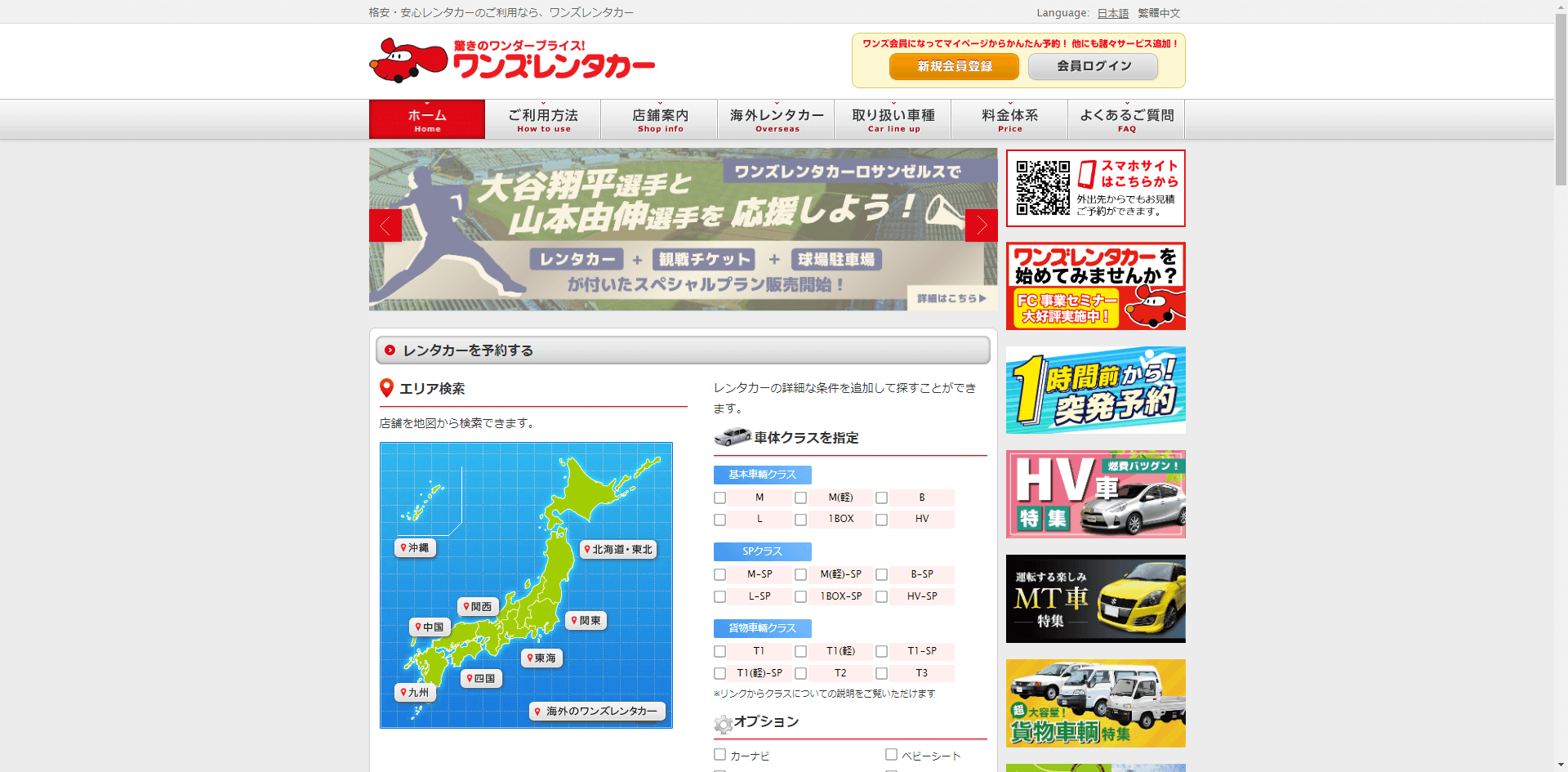Open the 貨物車輌特集 banner
This screenshot has height=772, width=1568.
coord(1096,703)
